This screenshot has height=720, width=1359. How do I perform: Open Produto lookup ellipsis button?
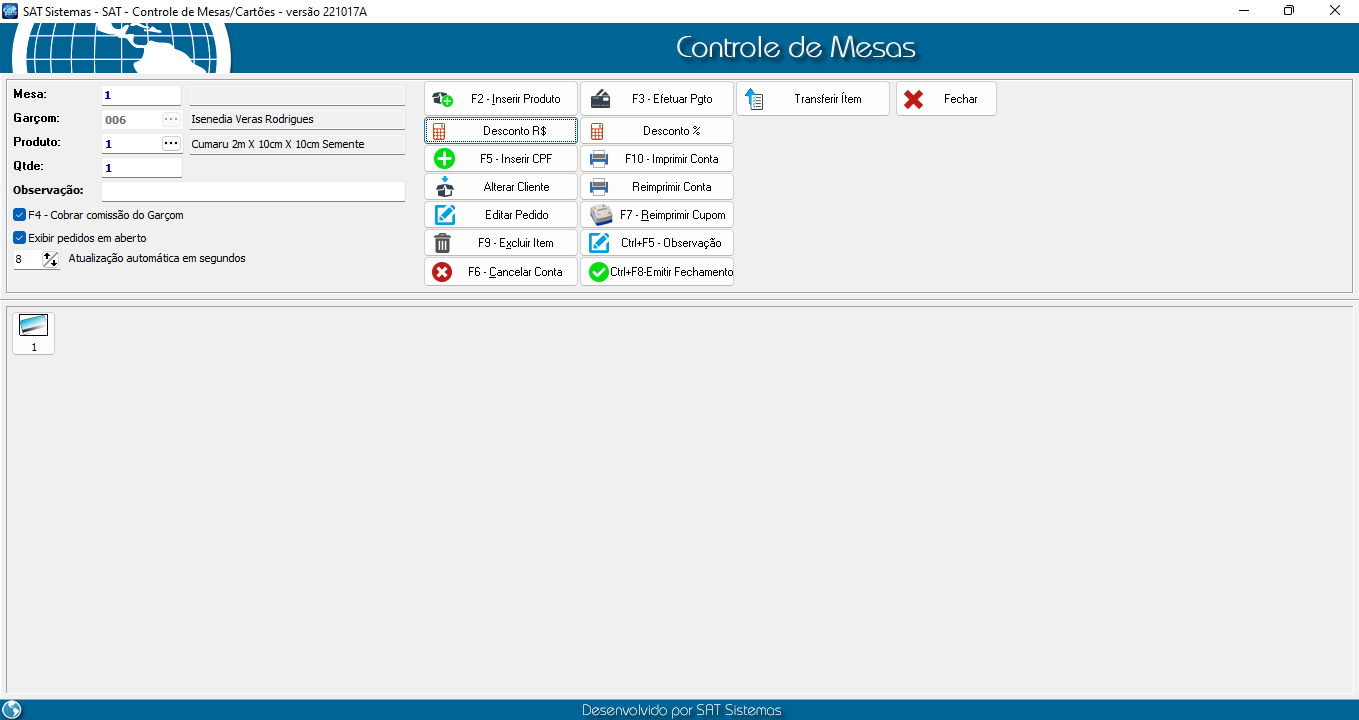tap(171, 144)
